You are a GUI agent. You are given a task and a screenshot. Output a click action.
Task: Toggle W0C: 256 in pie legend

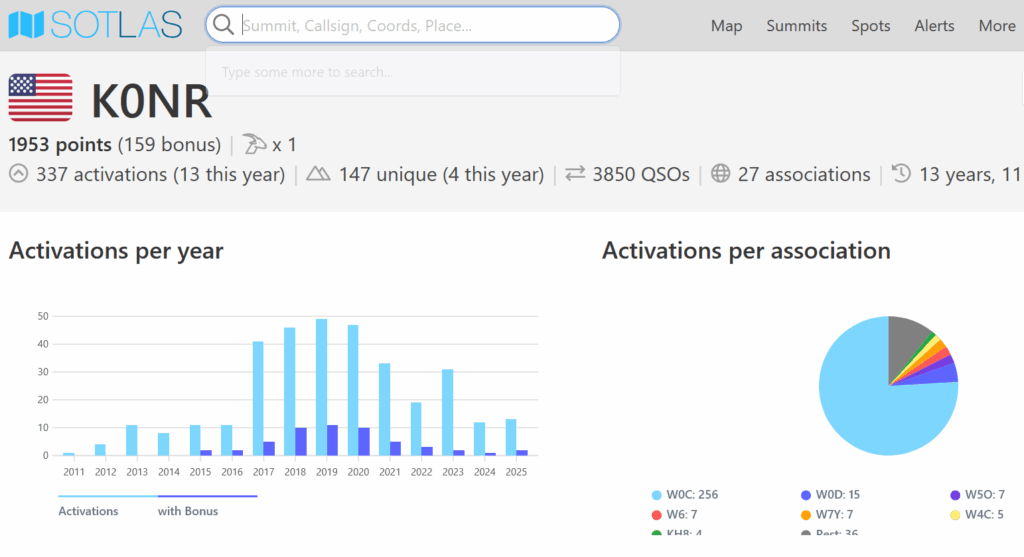click(x=685, y=494)
